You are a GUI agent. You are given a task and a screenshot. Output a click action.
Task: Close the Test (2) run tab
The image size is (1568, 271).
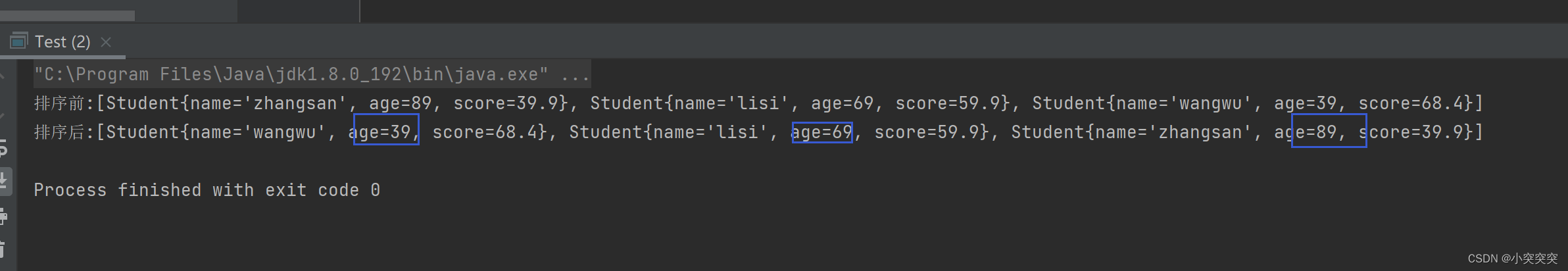click(x=105, y=42)
